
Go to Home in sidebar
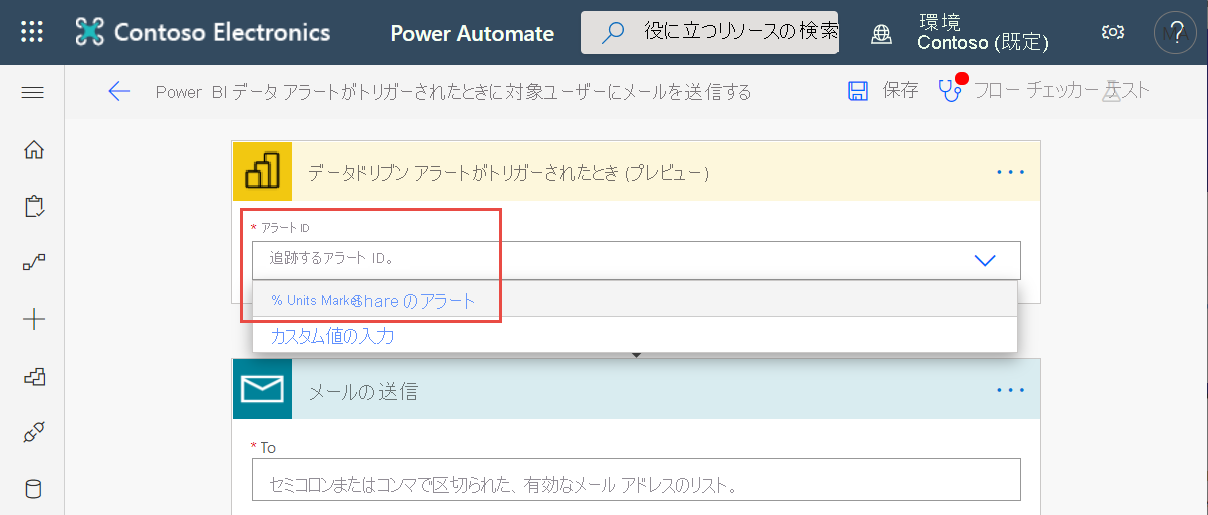(x=34, y=151)
